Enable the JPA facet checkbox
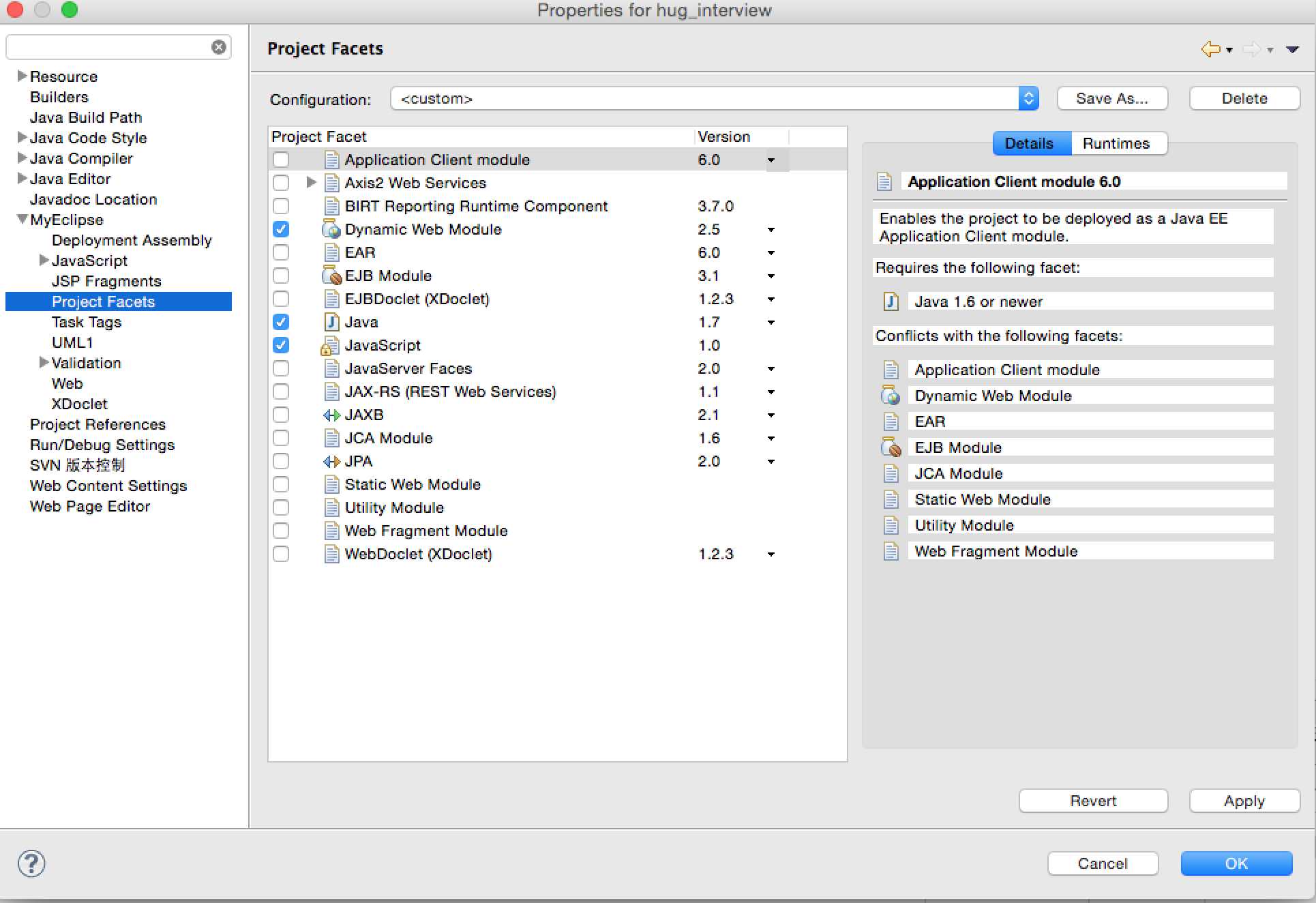Viewport: 1316px width, 903px height. tap(281, 461)
